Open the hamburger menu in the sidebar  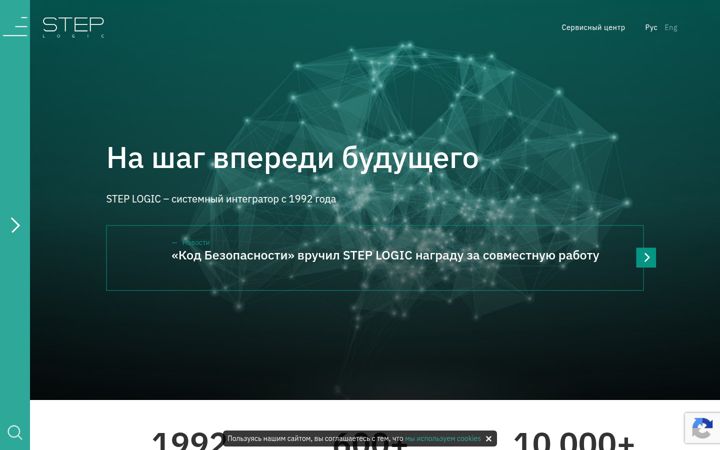tap(15, 27)
